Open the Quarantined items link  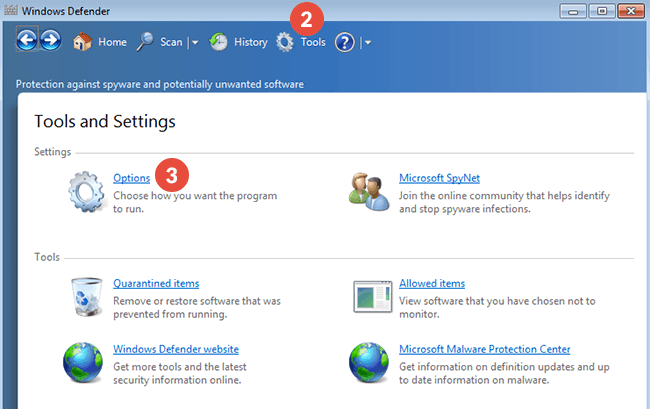(156, 284)
